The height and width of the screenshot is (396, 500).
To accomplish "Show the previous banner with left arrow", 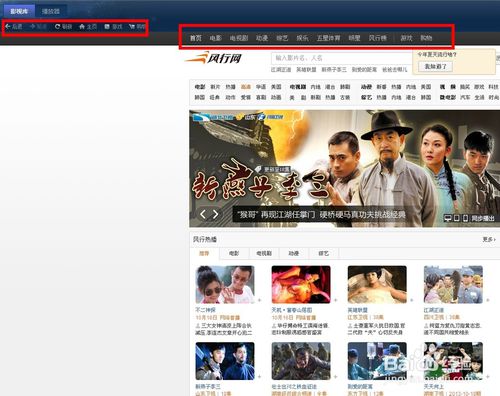I will click(203, 214).
